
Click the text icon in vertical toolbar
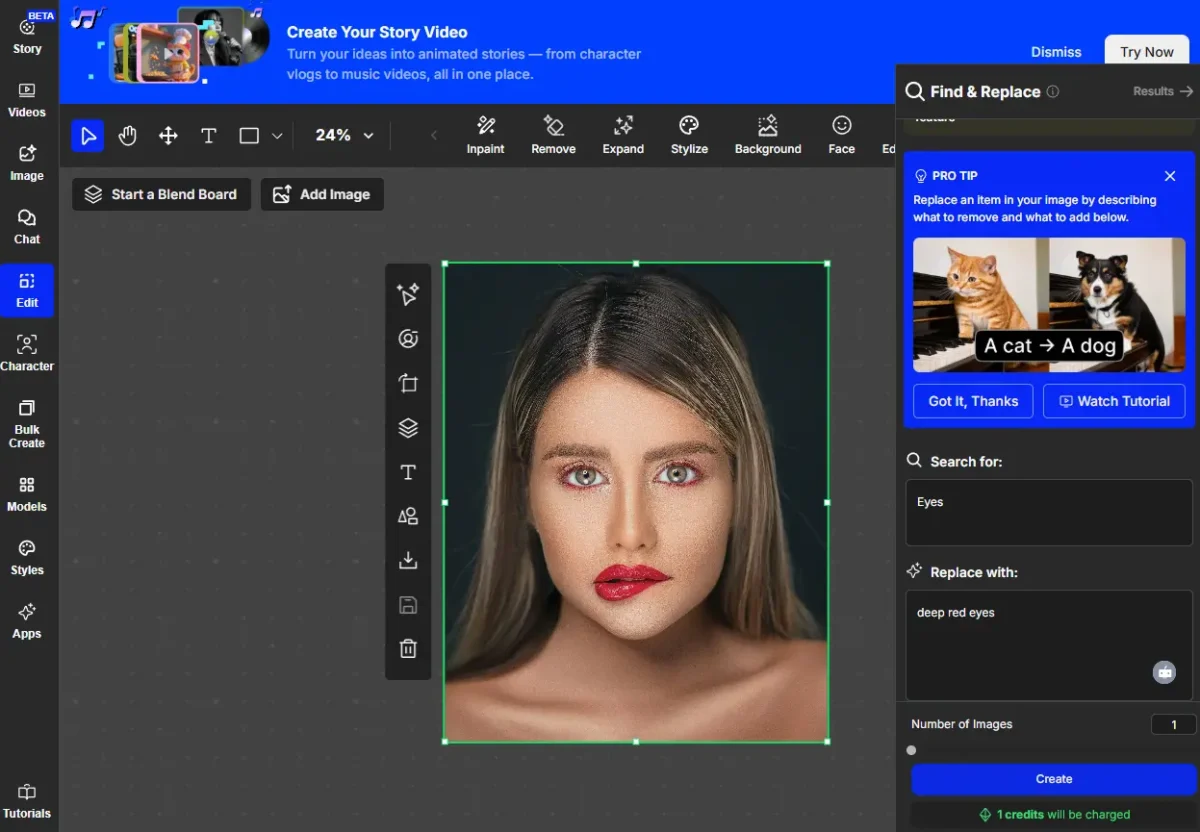[408, 472]
